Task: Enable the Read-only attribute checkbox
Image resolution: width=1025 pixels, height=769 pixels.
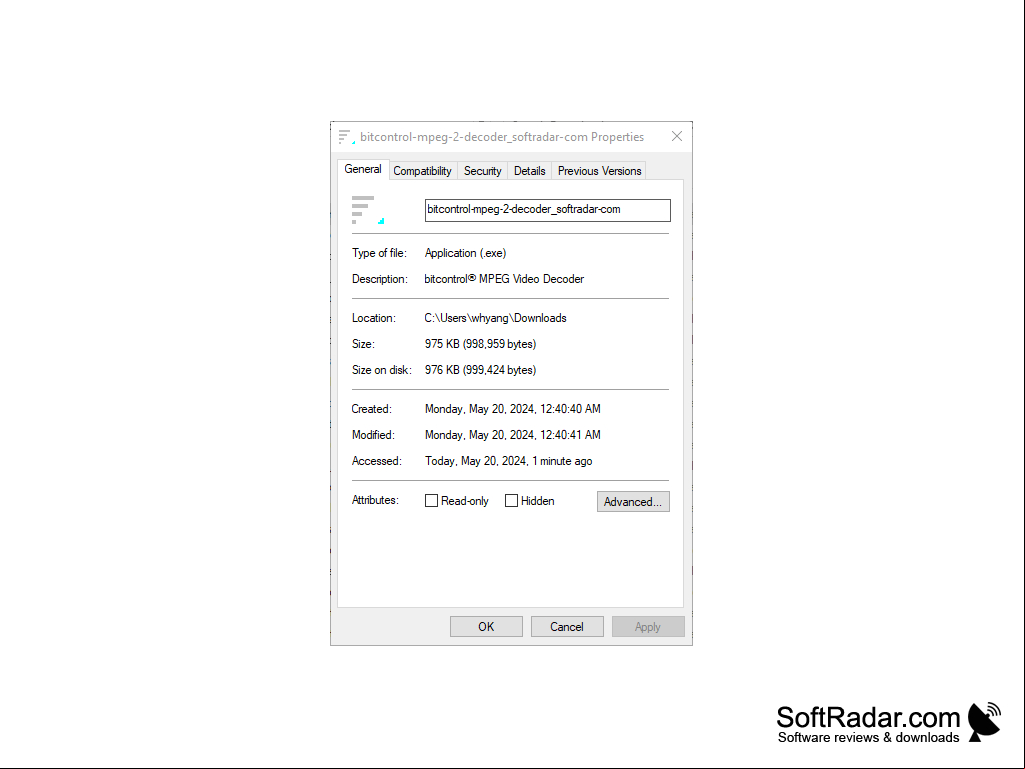Action: pyautogui.click(x=431, y=501)
